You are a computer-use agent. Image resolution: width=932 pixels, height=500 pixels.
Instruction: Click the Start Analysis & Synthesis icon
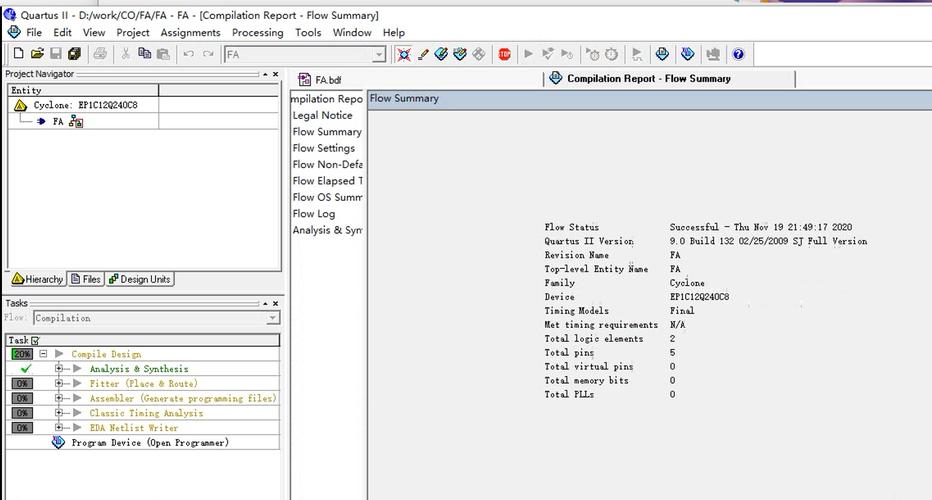tap(547, 54)
